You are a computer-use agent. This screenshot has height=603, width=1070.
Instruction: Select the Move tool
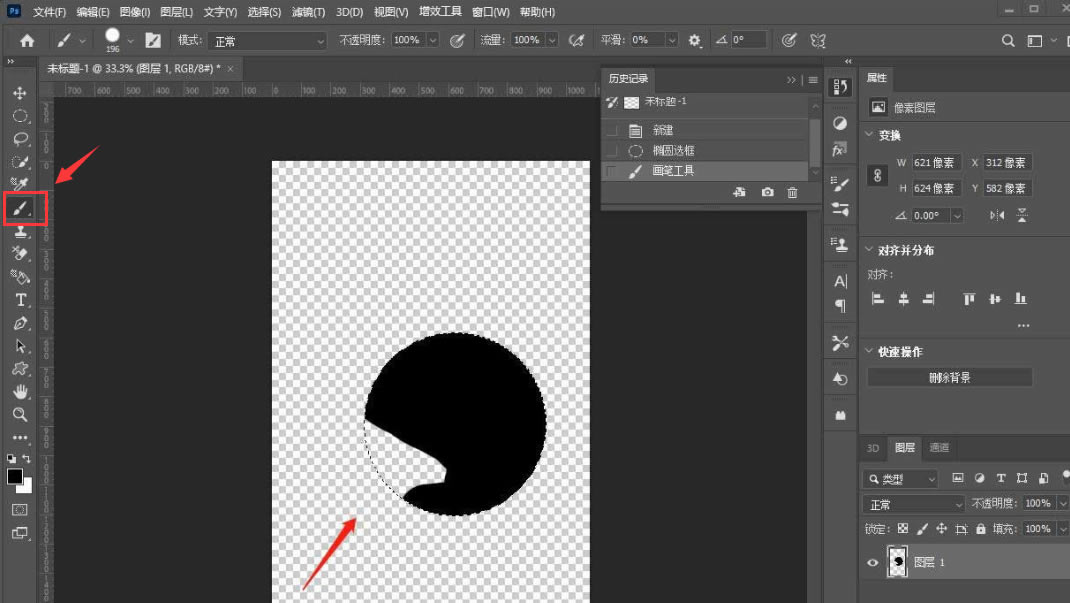(20, 93)
